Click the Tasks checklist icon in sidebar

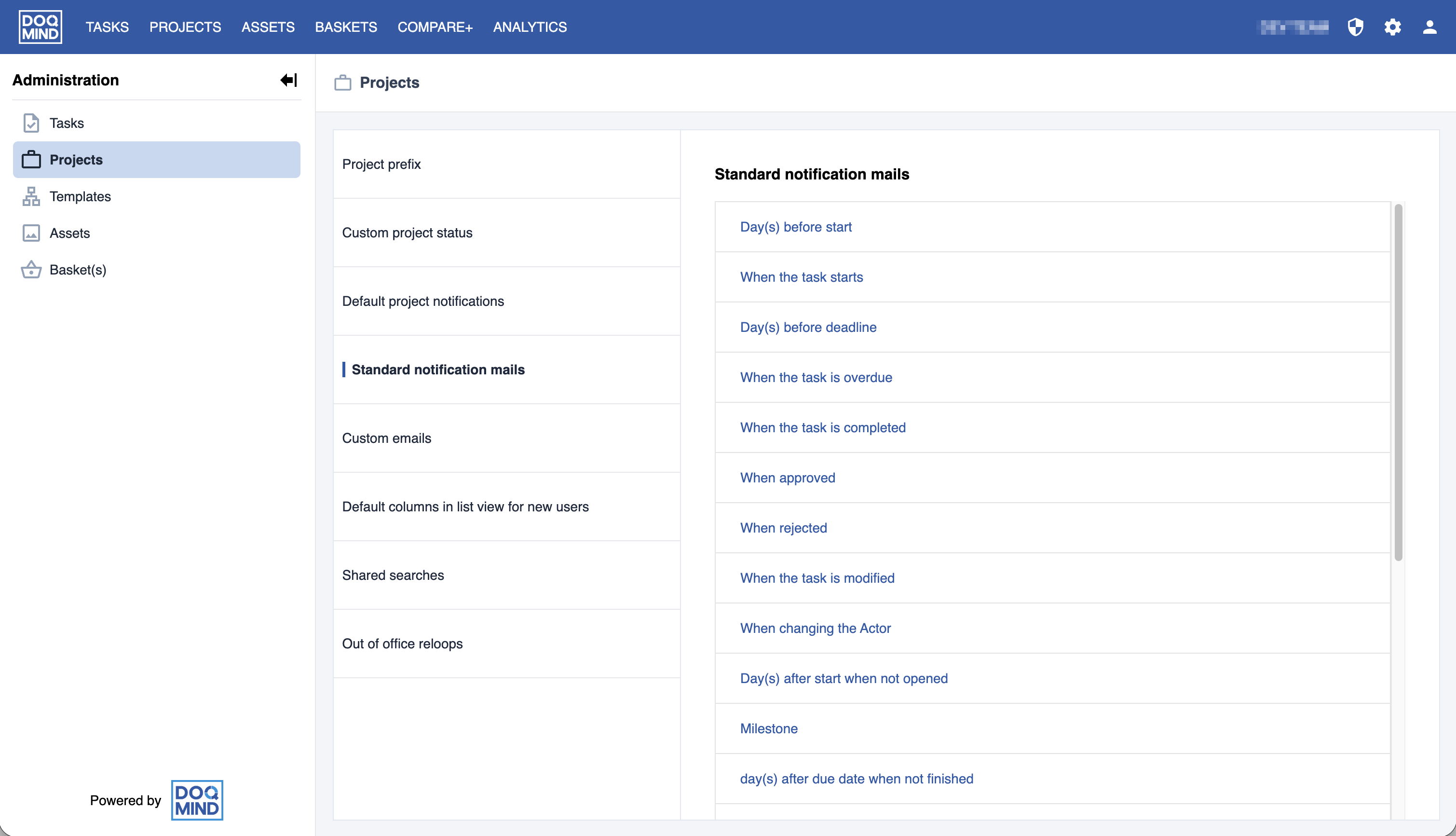pyautogui.click(x=31, y=123)
